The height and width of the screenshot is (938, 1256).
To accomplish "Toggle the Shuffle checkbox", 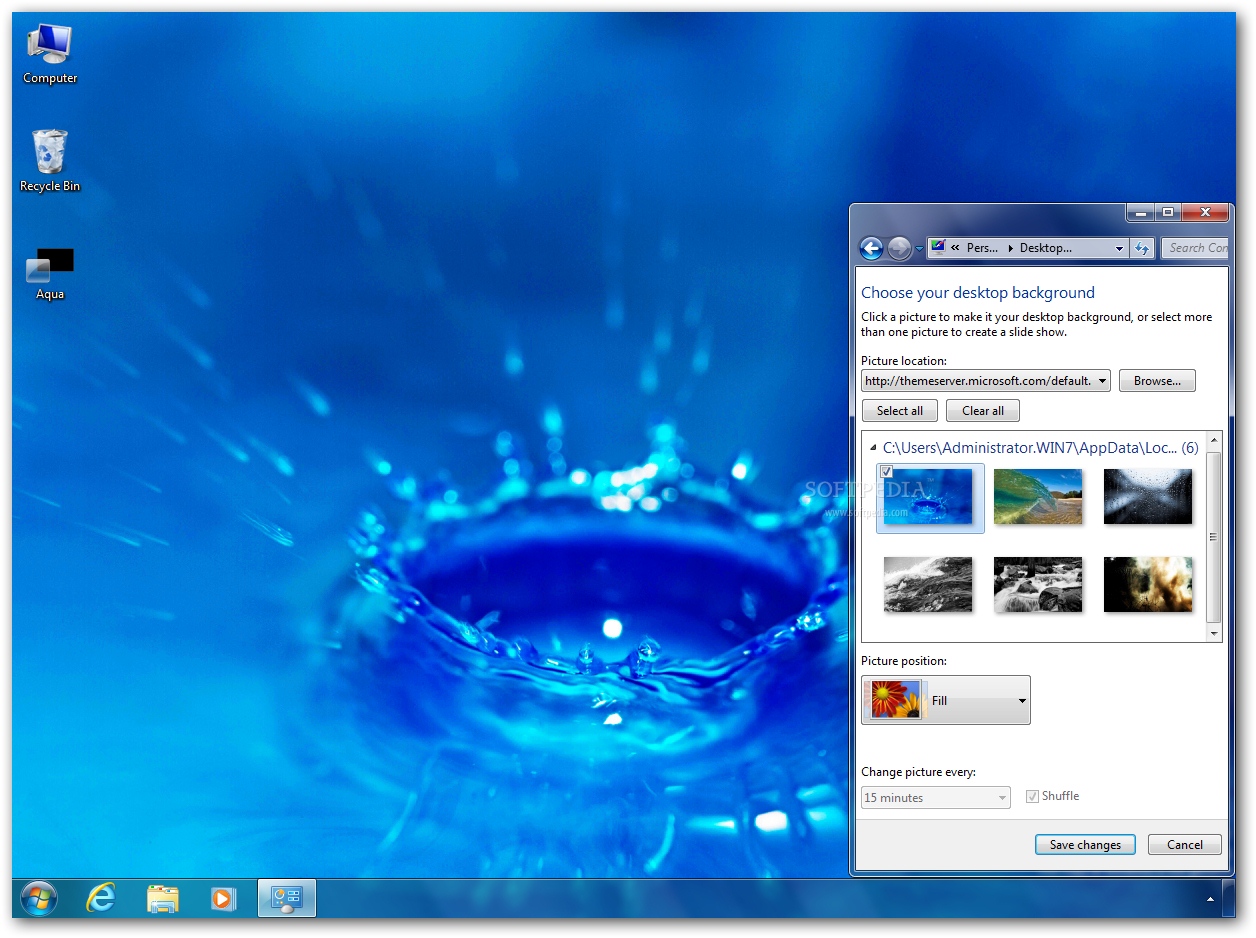I will click(x=1032, y=797).
